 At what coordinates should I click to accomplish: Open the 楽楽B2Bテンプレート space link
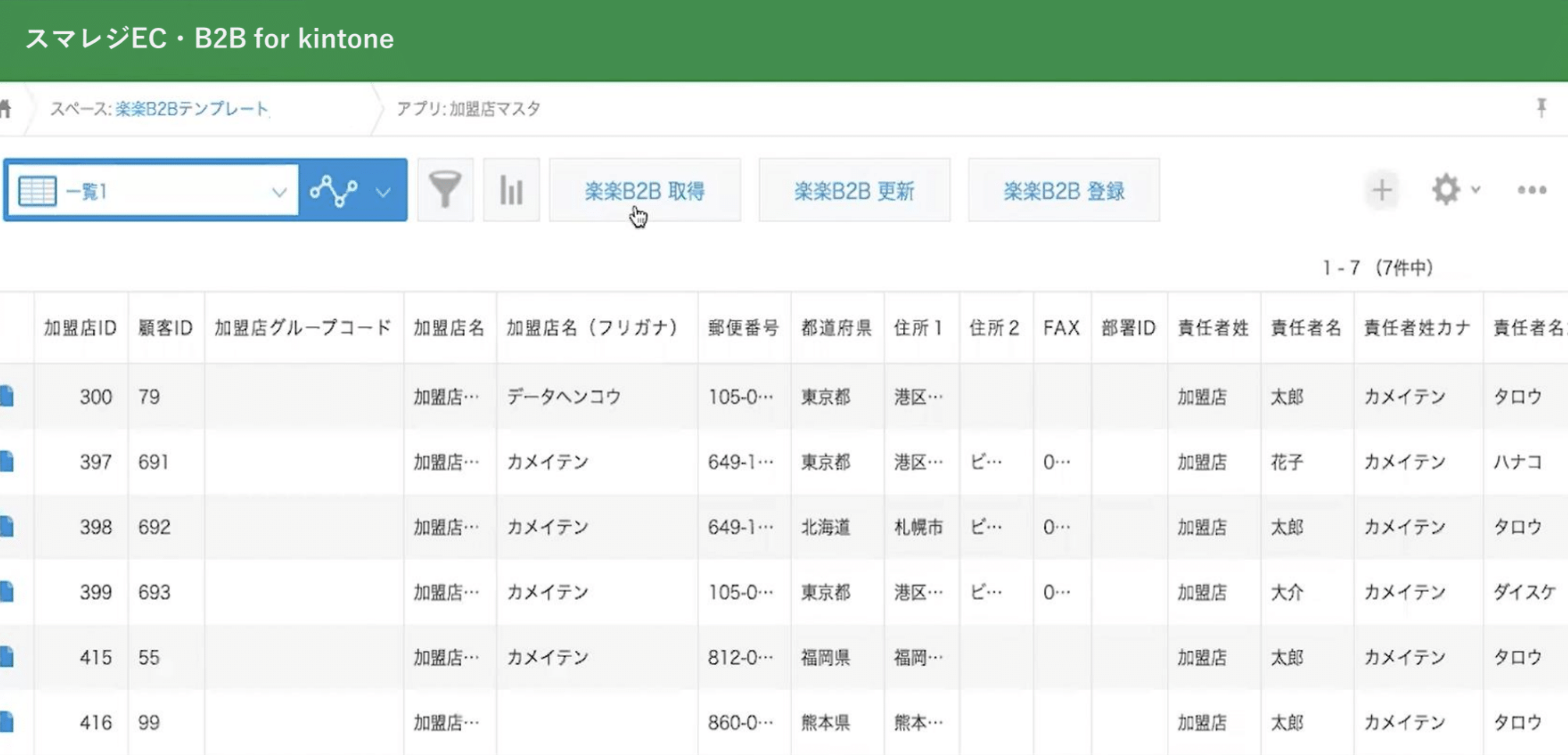pyautogui.click(x=192, y=109)
